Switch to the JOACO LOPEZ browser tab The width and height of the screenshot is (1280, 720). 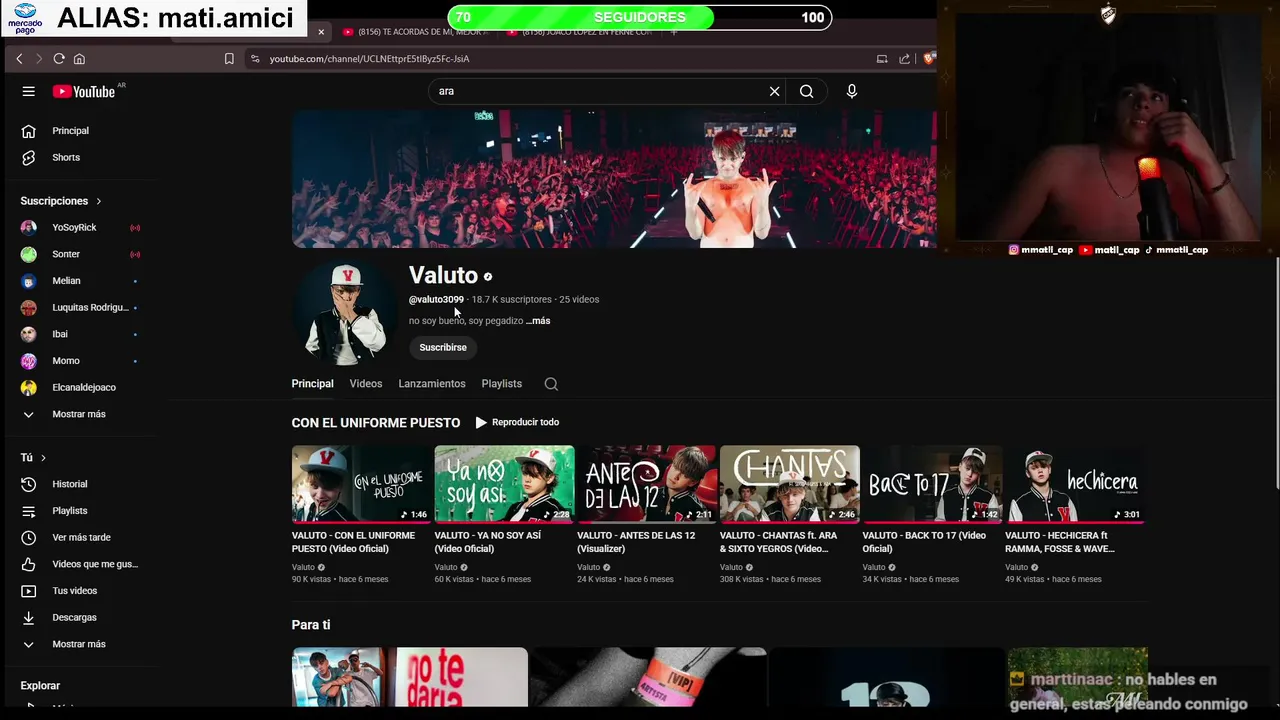point(580,32)
